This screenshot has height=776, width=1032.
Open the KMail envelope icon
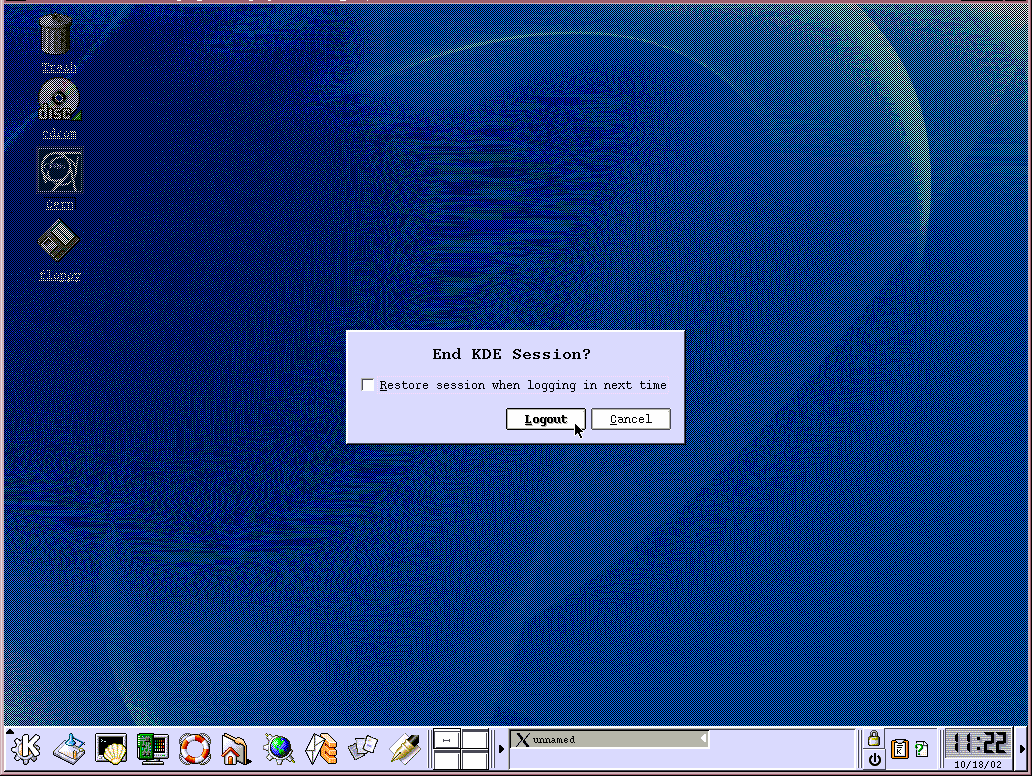pyautogui.click(x=321, y=748)
